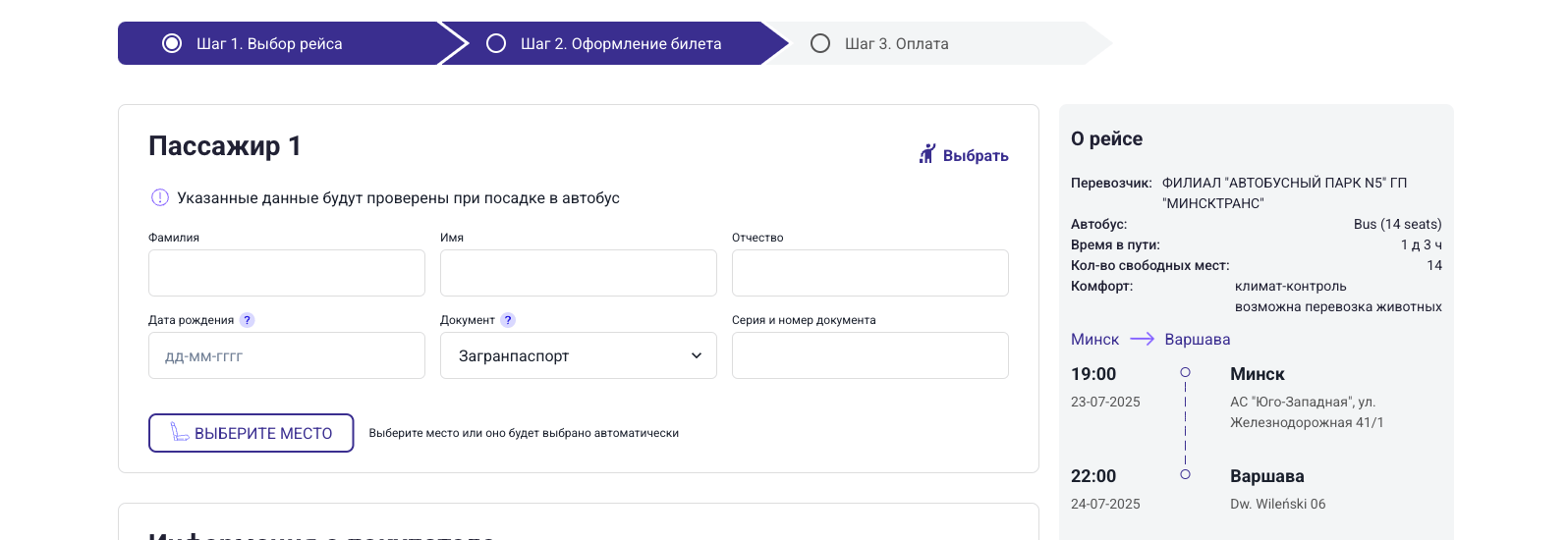Focus the Фамилия input field
The height and width of the screenshot is (540, 1568).
[286, 273]
